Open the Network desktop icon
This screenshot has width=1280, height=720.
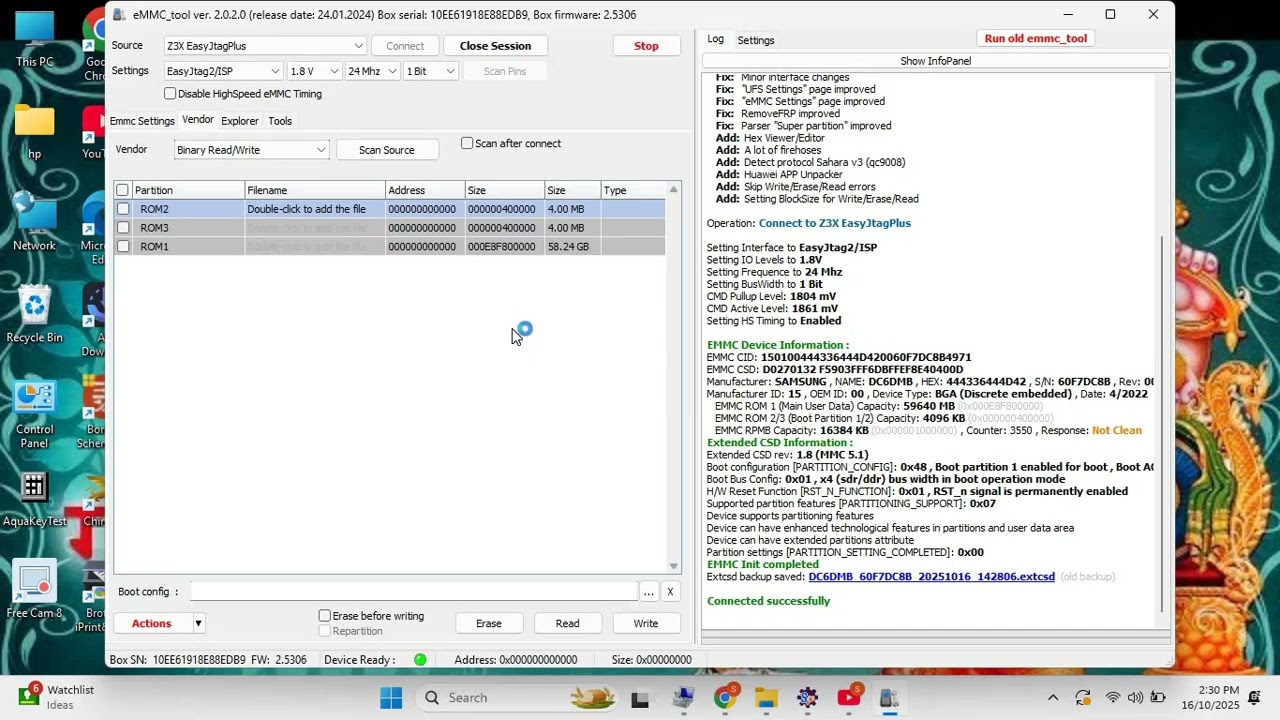point(34,222)
